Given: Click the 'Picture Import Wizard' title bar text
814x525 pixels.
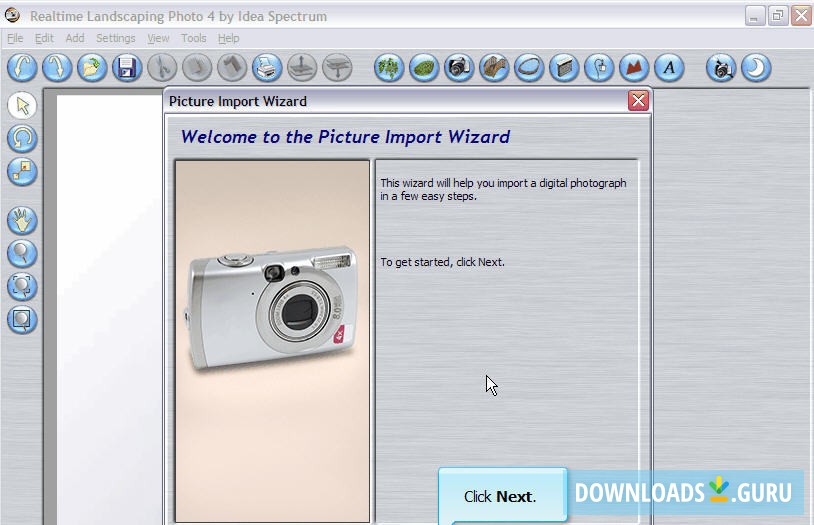Looking at the screenshot, I should (238, 101).
